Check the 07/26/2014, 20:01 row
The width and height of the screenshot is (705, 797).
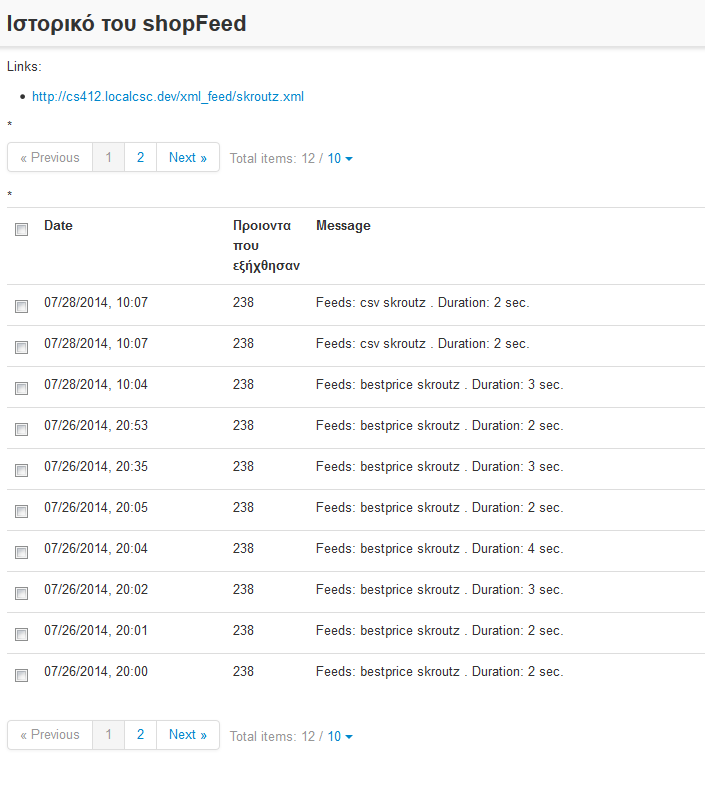click(21, 635)
